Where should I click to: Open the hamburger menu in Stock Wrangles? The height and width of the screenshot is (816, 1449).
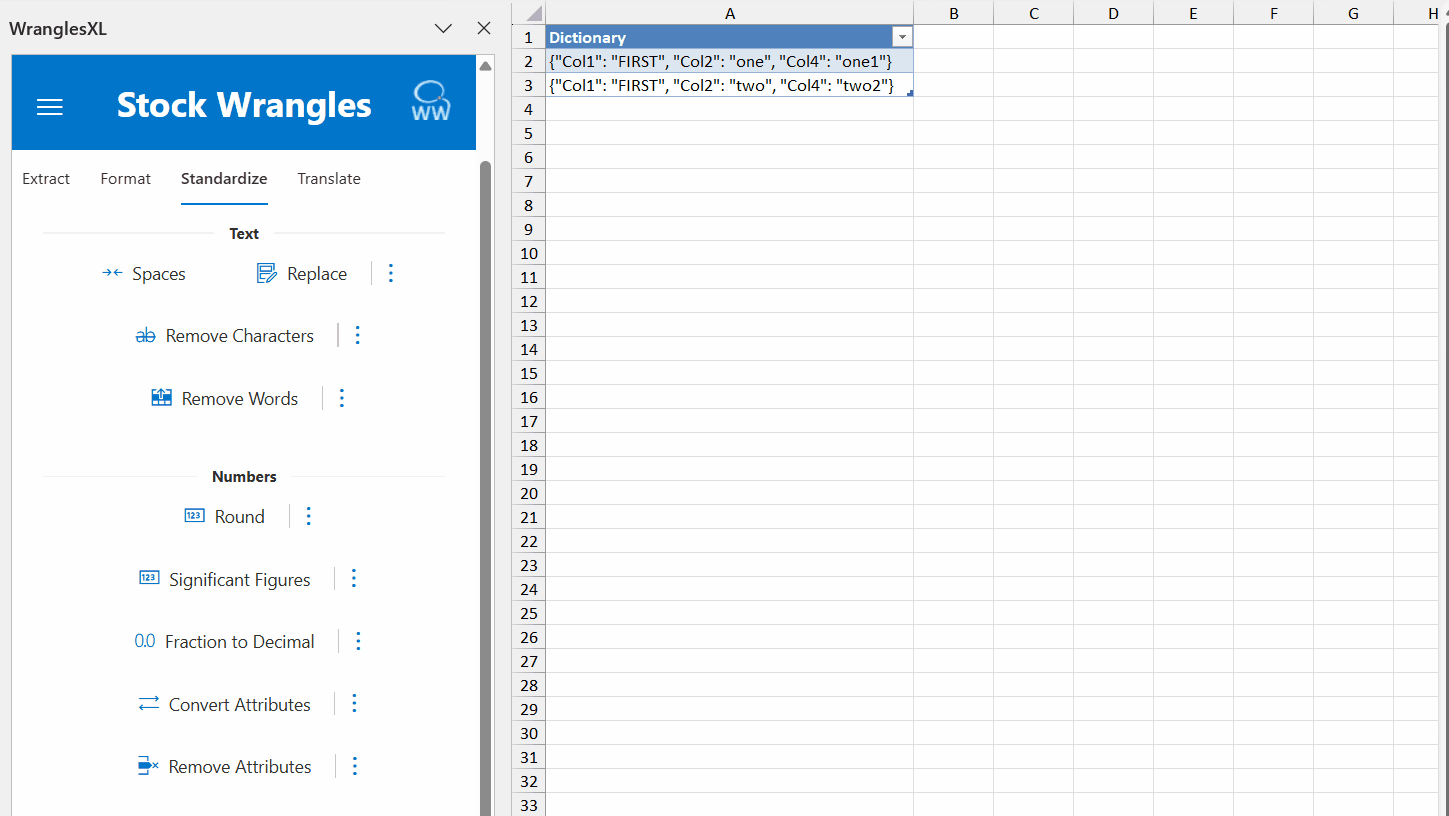50,107
